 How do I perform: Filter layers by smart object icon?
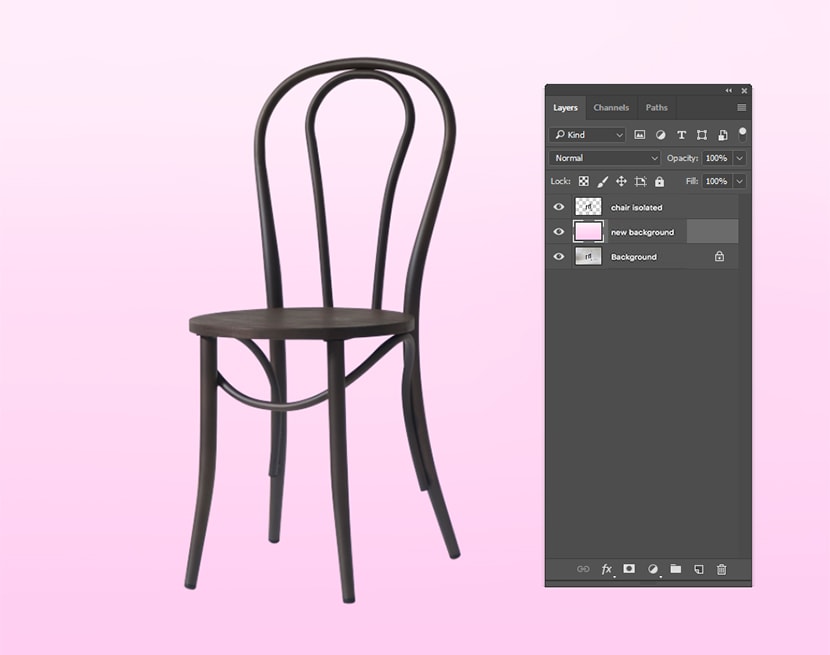pos(723,135)
